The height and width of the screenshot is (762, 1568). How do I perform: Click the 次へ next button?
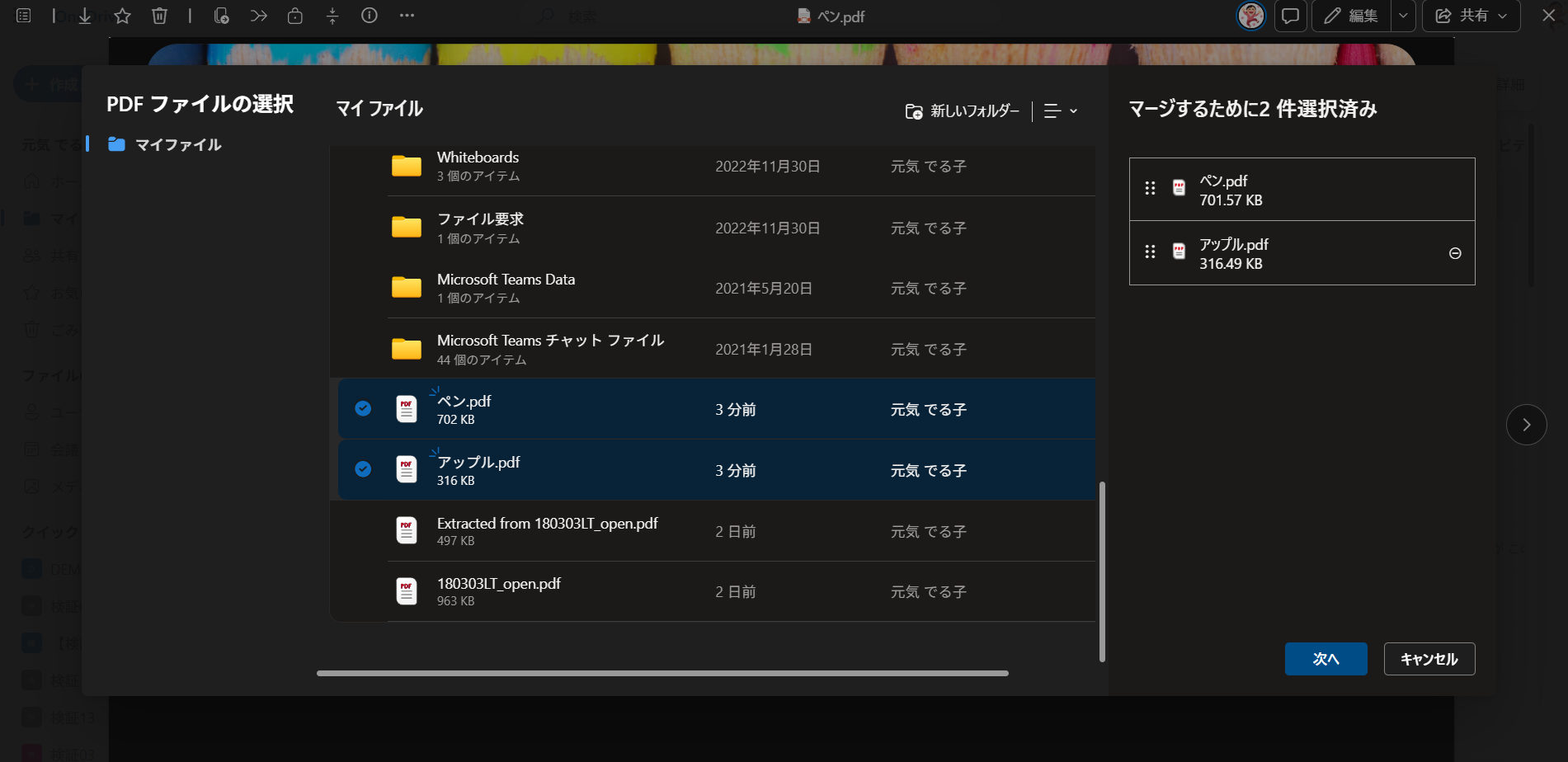click(x=1326, y=659)
